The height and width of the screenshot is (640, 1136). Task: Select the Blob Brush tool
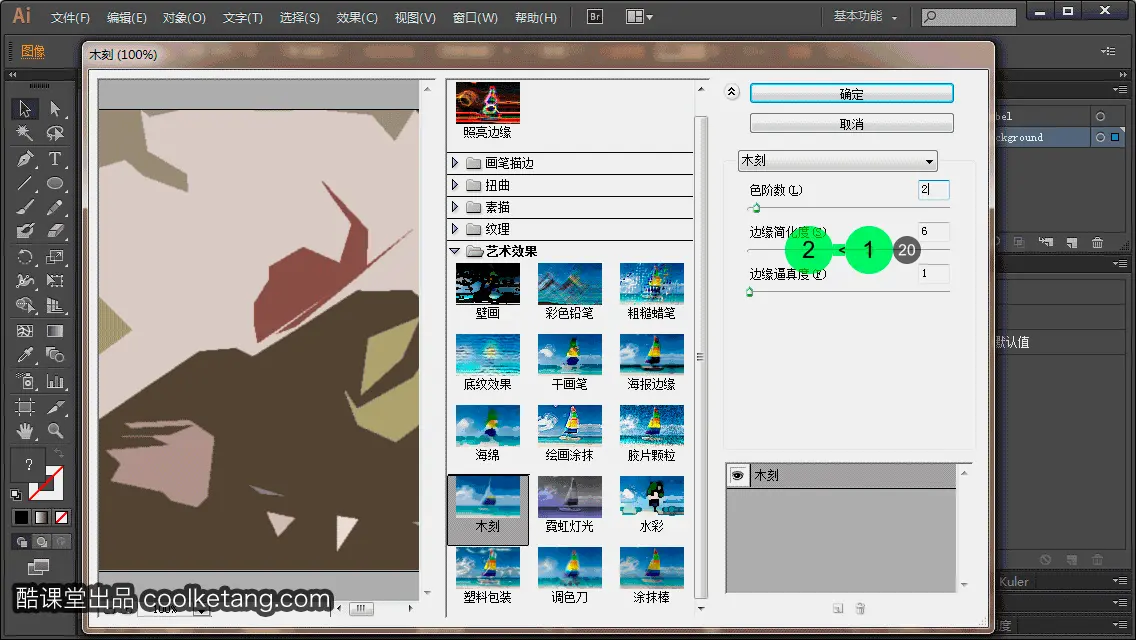click(25, 232)
